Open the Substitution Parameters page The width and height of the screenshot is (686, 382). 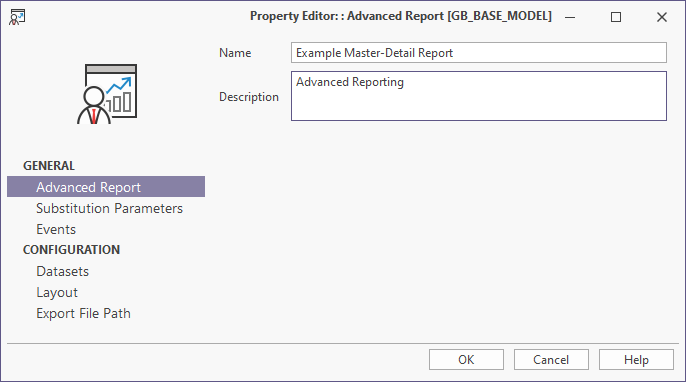[x=109, y=208]
